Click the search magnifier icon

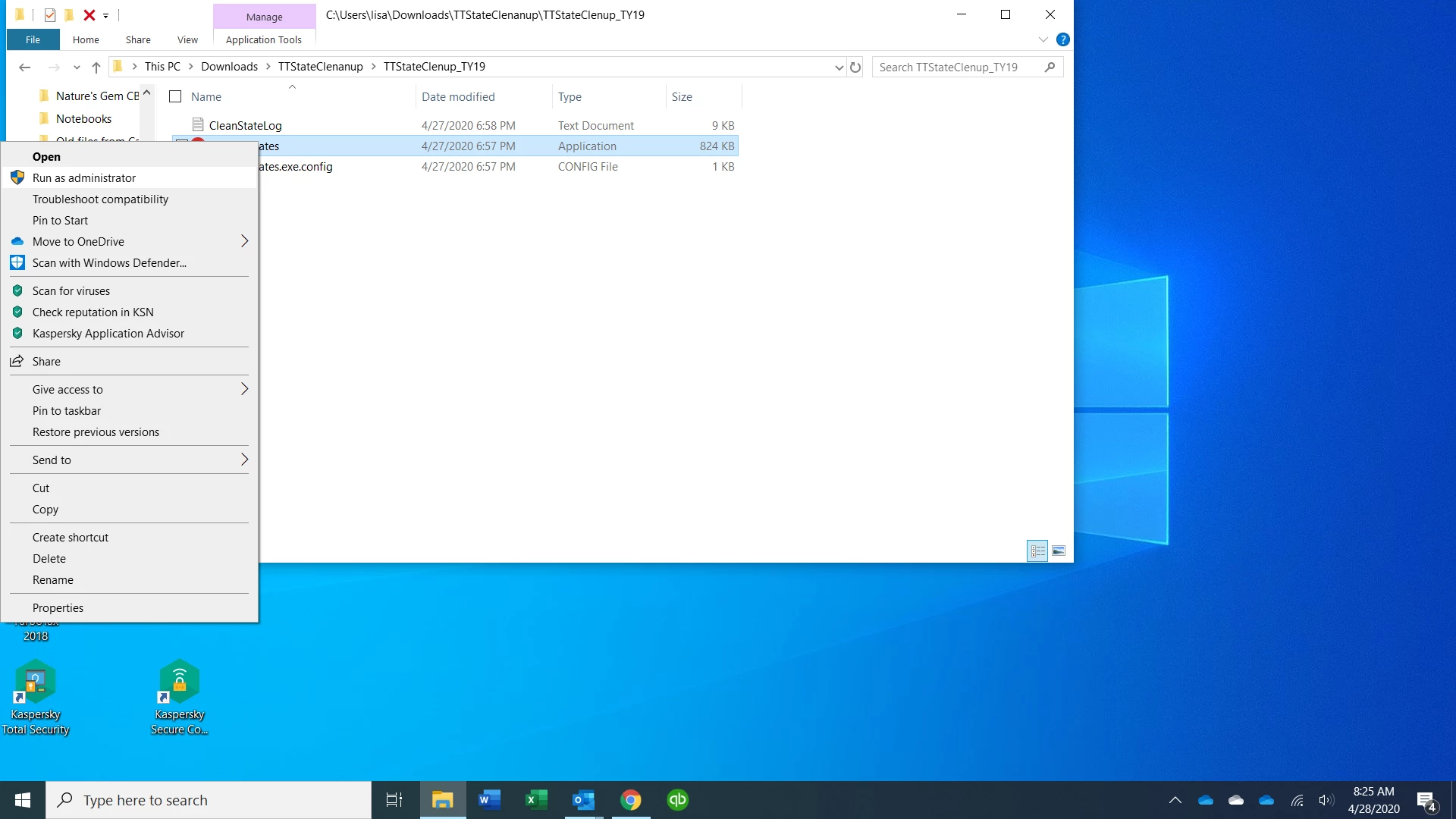pyautogui.click(x=1050, y=67)
